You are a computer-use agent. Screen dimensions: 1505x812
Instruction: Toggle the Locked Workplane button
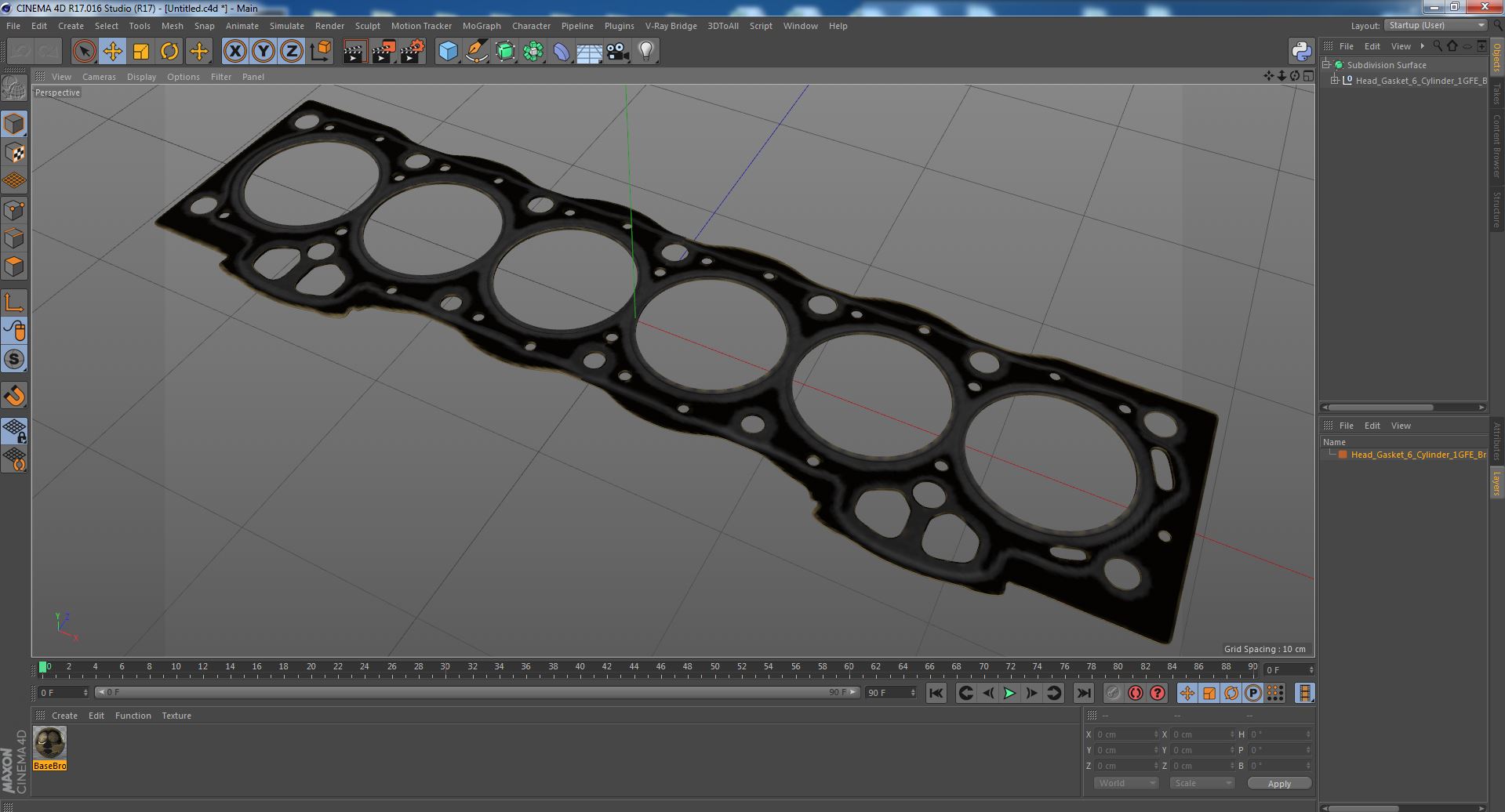tap(14, 430)
